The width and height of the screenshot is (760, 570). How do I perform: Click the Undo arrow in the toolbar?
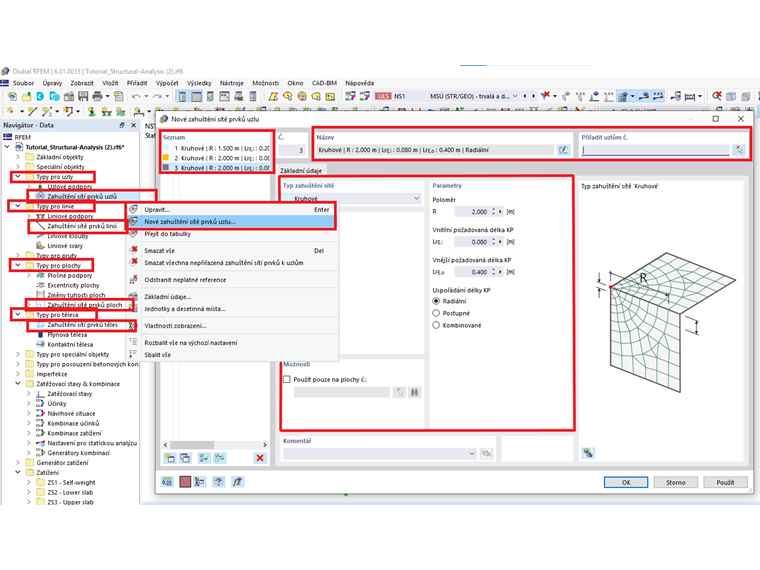(x=136, y=96)
